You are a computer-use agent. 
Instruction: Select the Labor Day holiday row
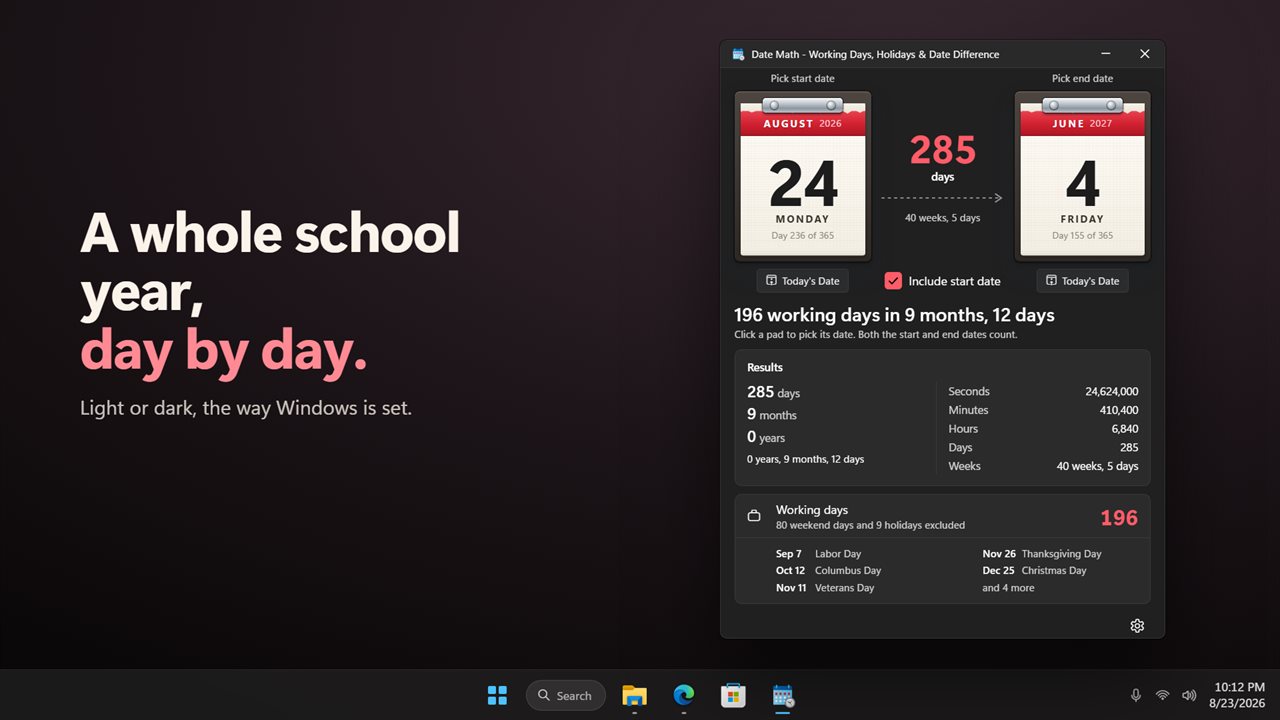[x=819, y=554]
